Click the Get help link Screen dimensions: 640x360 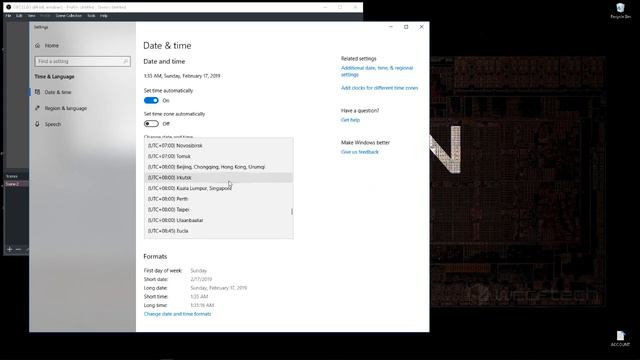tap(350, 120)
